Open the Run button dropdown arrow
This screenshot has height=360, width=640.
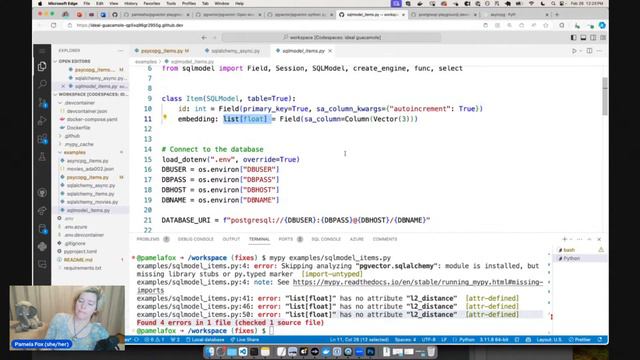tap(580, 51)
